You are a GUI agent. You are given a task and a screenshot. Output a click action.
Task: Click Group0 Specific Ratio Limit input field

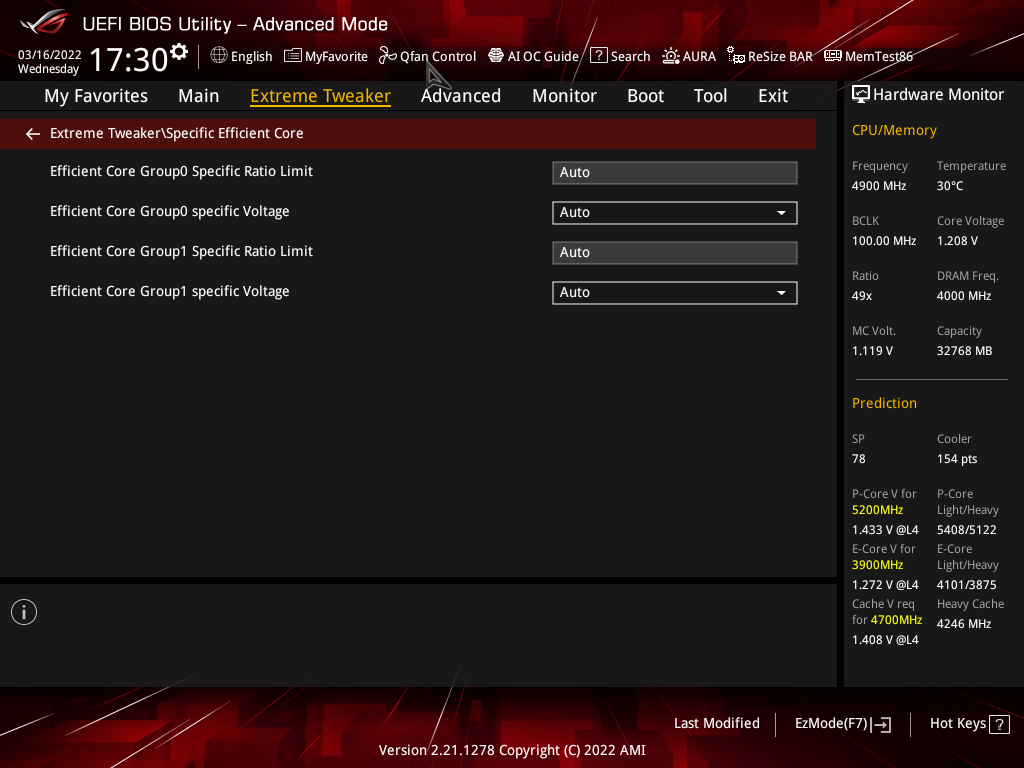675,173
